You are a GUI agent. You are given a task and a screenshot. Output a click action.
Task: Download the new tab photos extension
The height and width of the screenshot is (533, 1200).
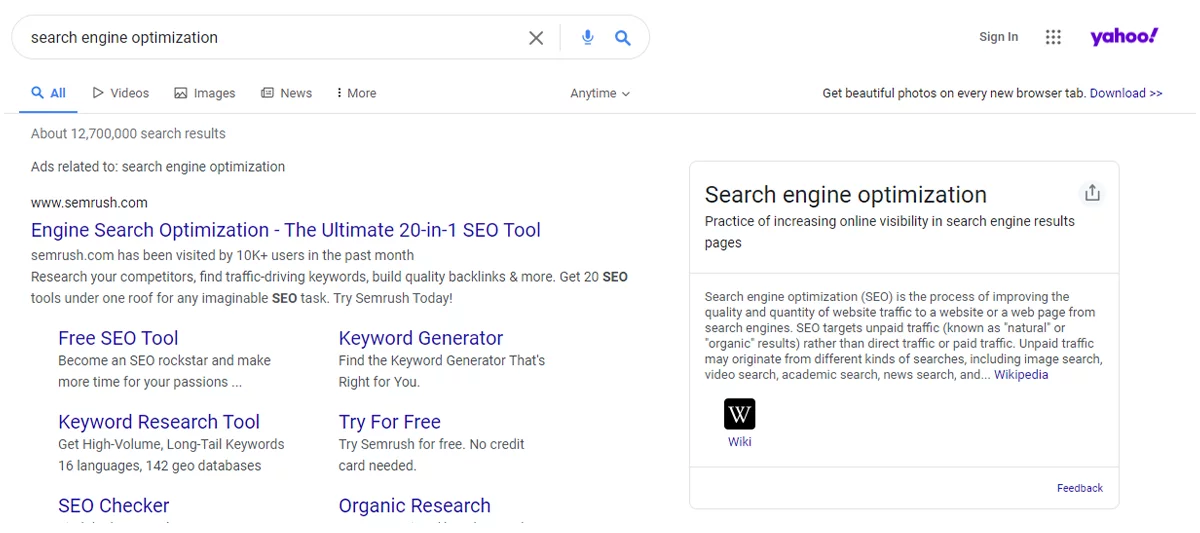pos(1126,93)
